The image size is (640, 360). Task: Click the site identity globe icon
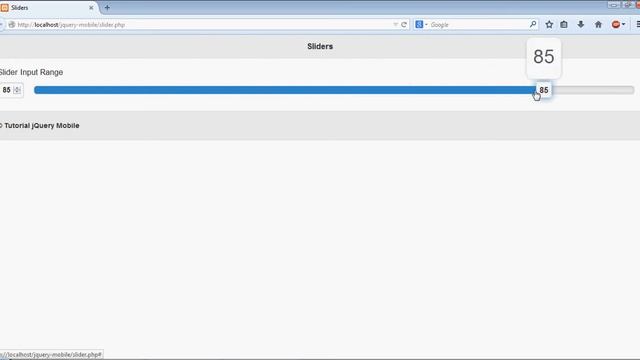(12, 24)
